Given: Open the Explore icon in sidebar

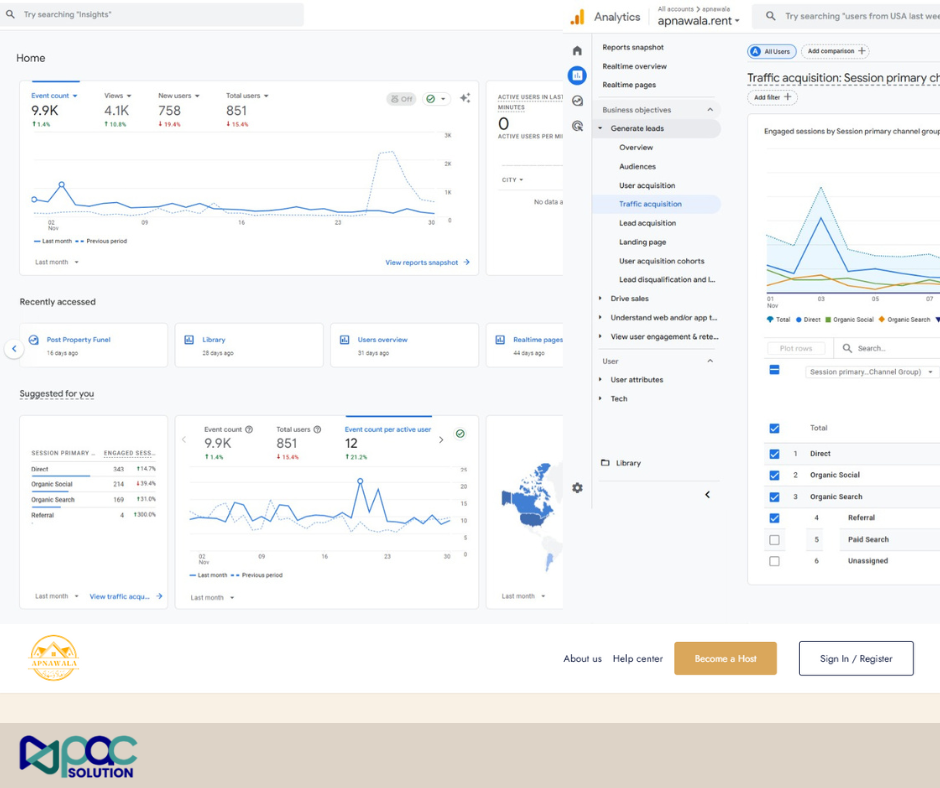Looking at the screenshot, I should pyautogui.click(x=577, y=101).
